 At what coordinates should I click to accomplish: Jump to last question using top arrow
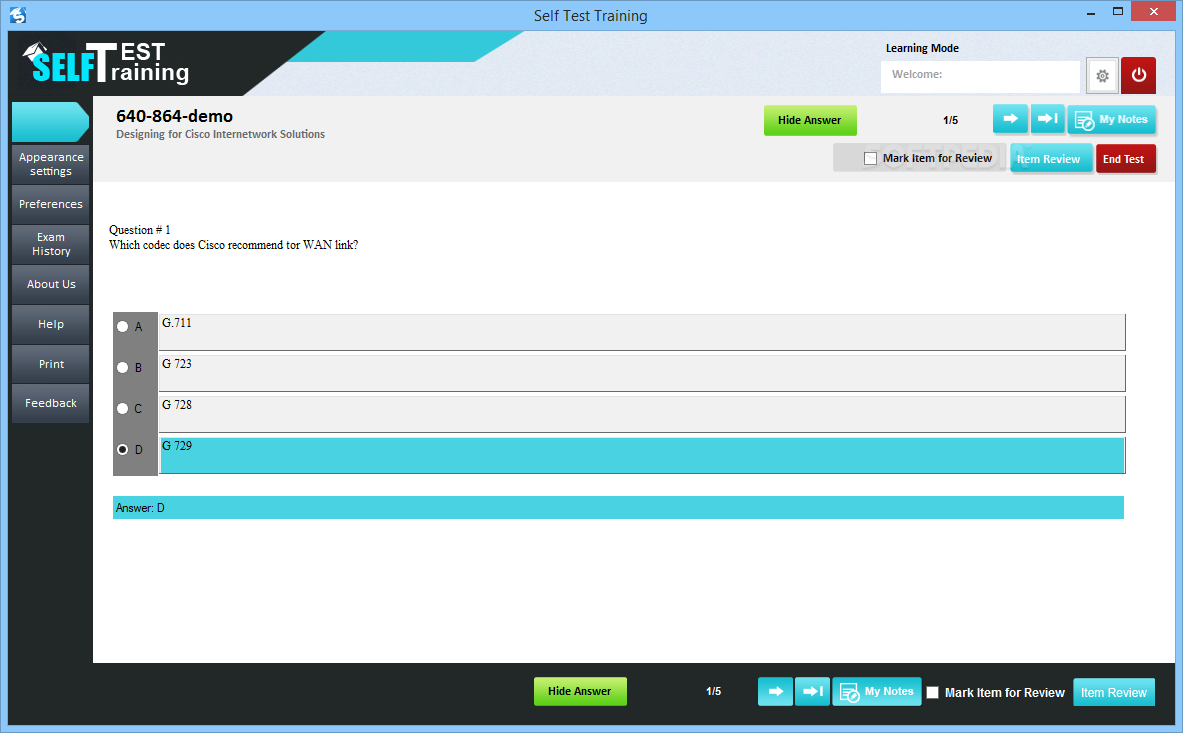pos(1047,119)
